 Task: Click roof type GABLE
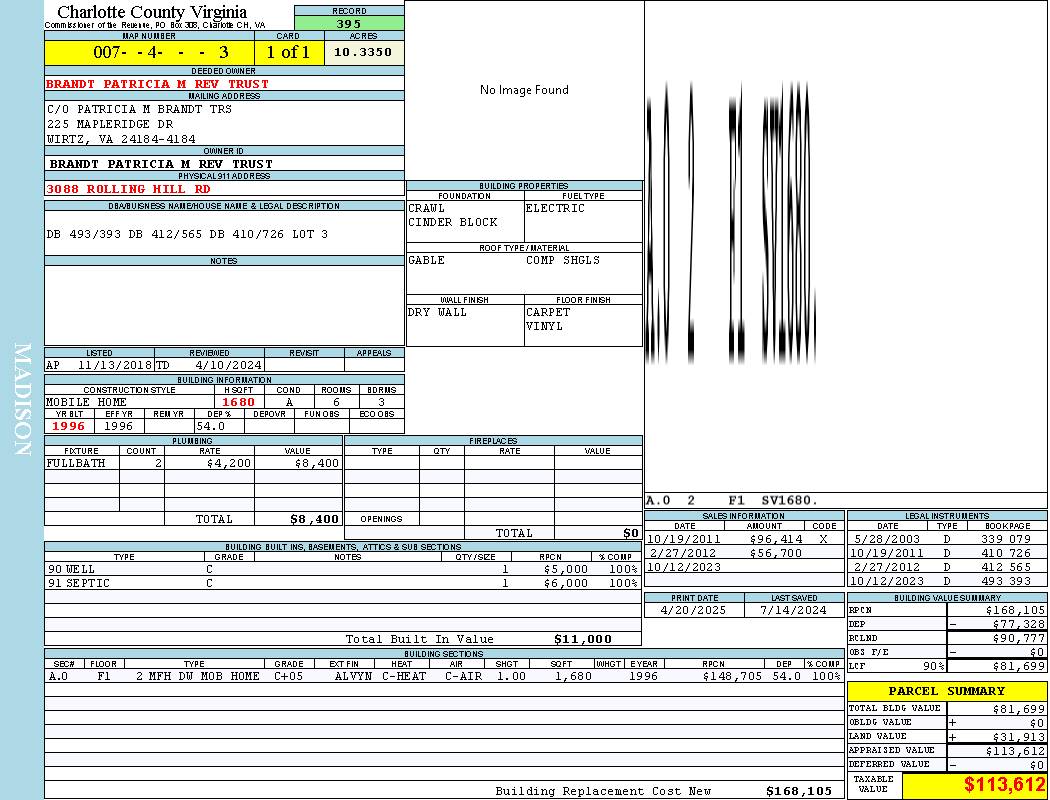427,260
